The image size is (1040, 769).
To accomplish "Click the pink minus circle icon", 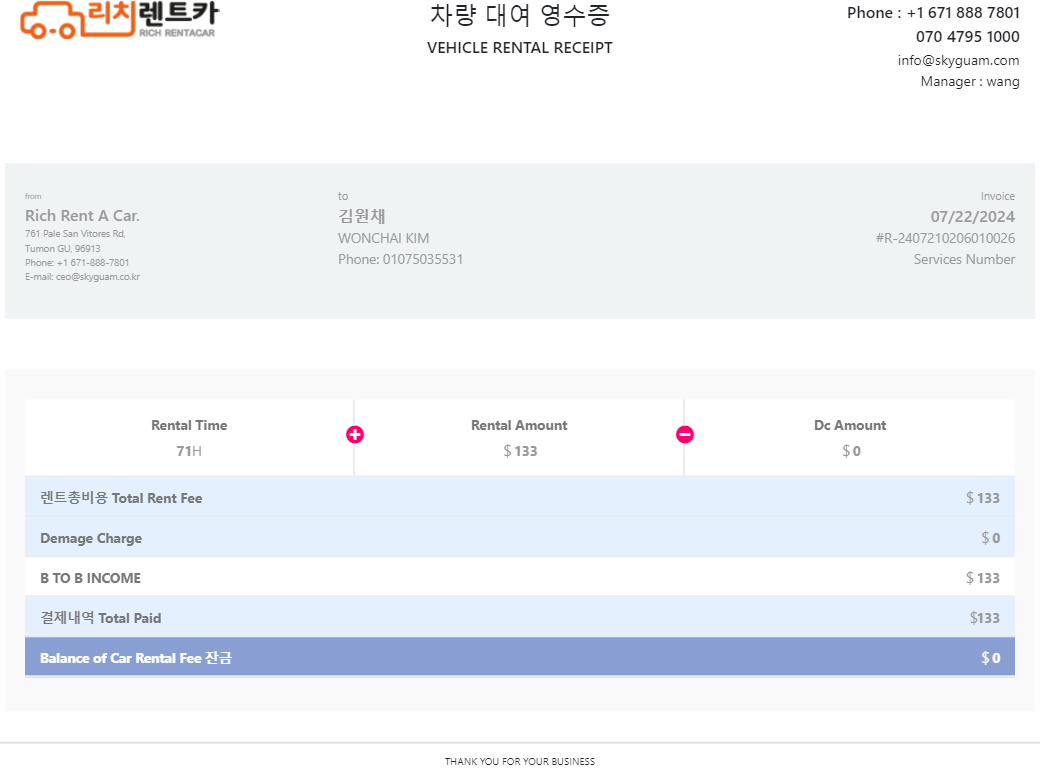I will 685,435.
